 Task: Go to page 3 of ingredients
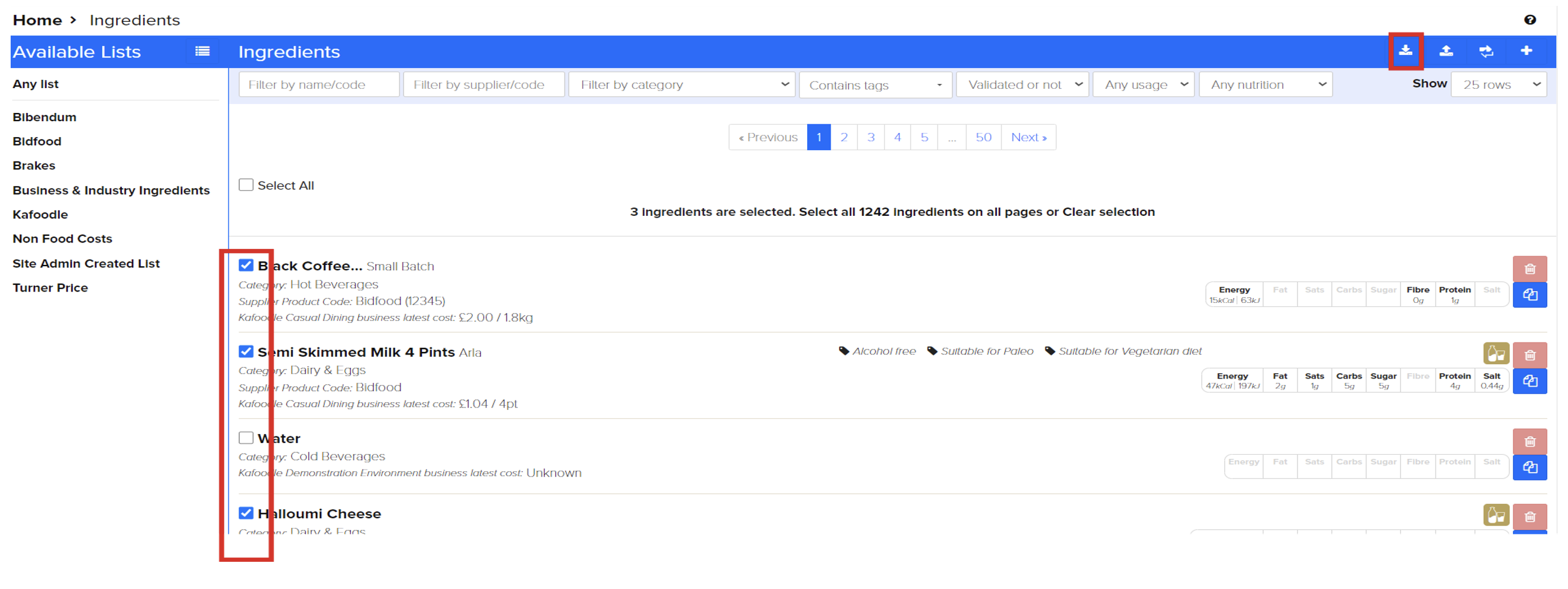point(871,138)
